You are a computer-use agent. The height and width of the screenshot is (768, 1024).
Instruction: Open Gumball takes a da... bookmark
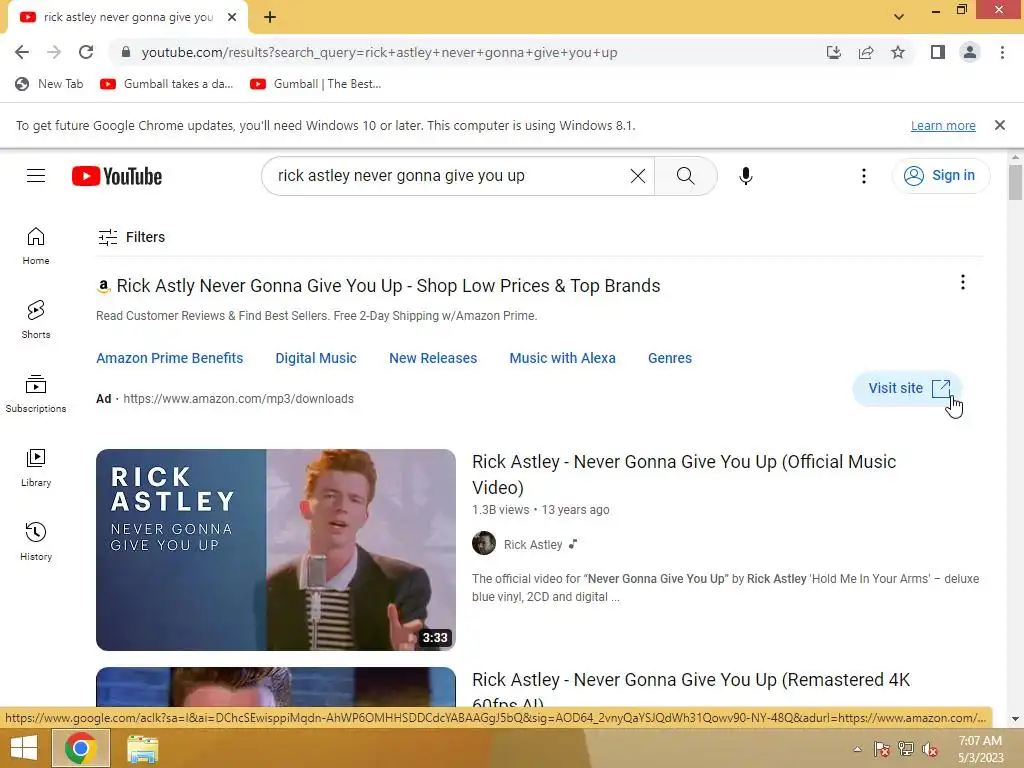(167, 84)
